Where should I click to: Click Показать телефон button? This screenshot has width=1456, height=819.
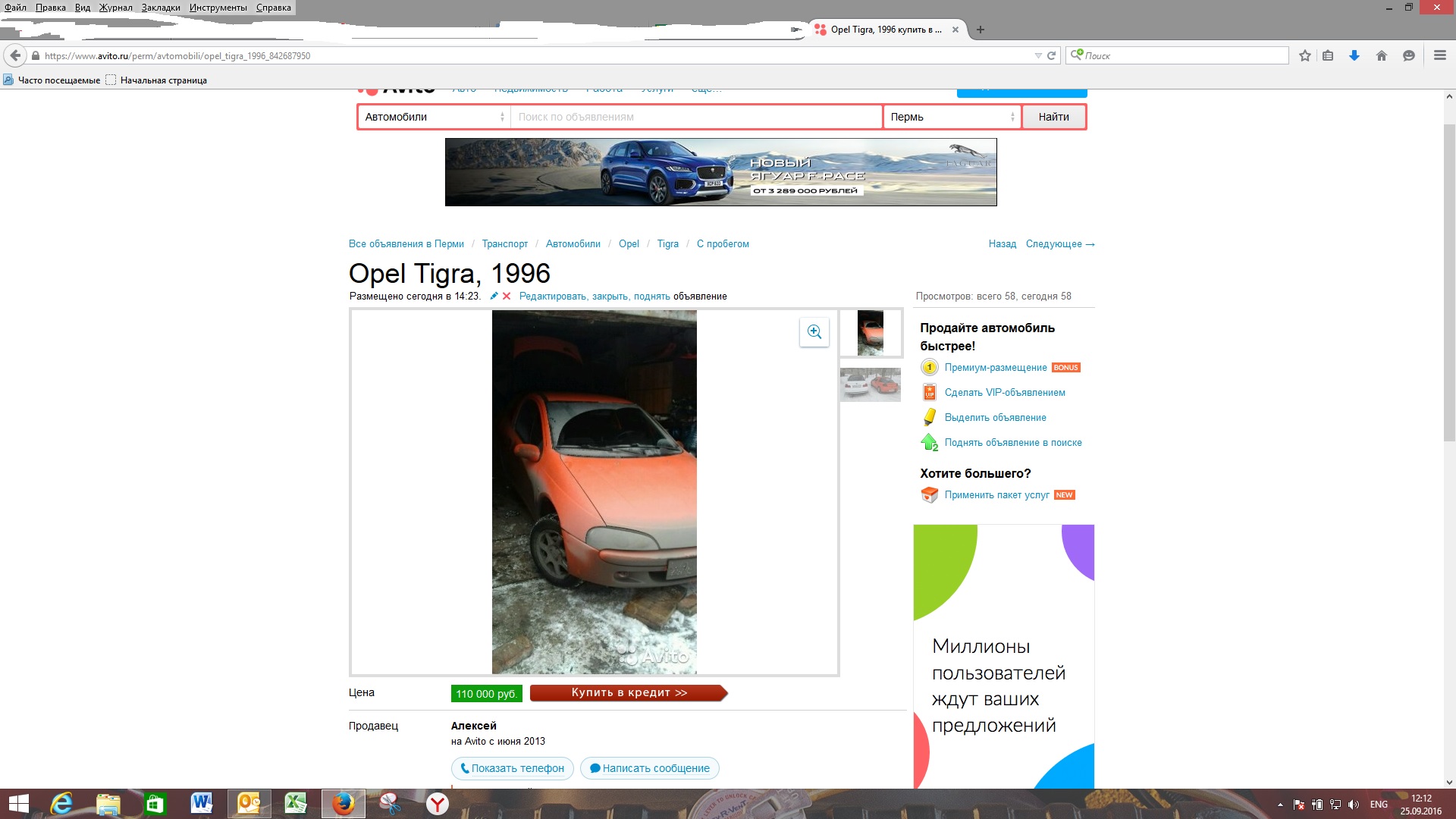coord(513,768)
